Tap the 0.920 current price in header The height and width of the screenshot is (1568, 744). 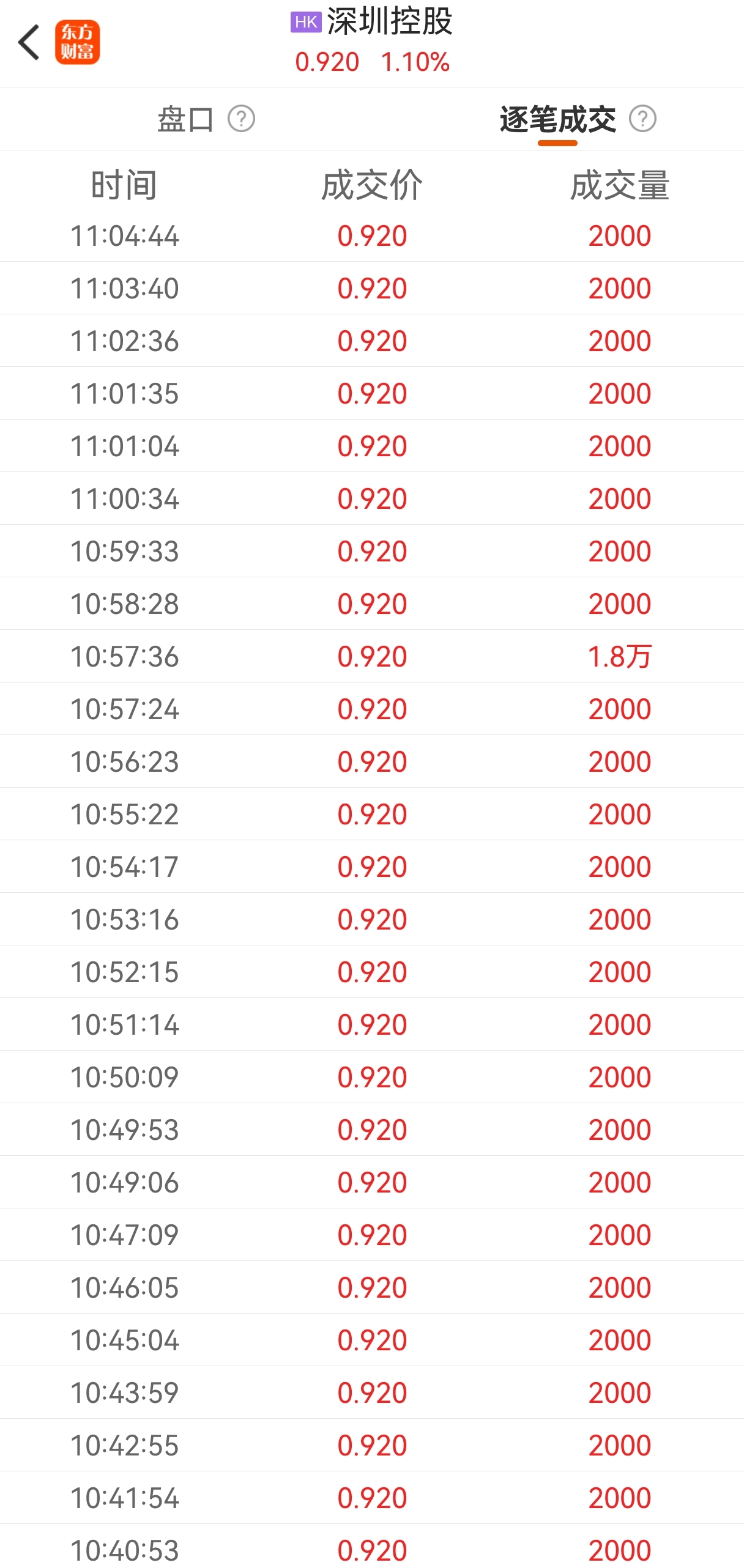coord(327,62)
